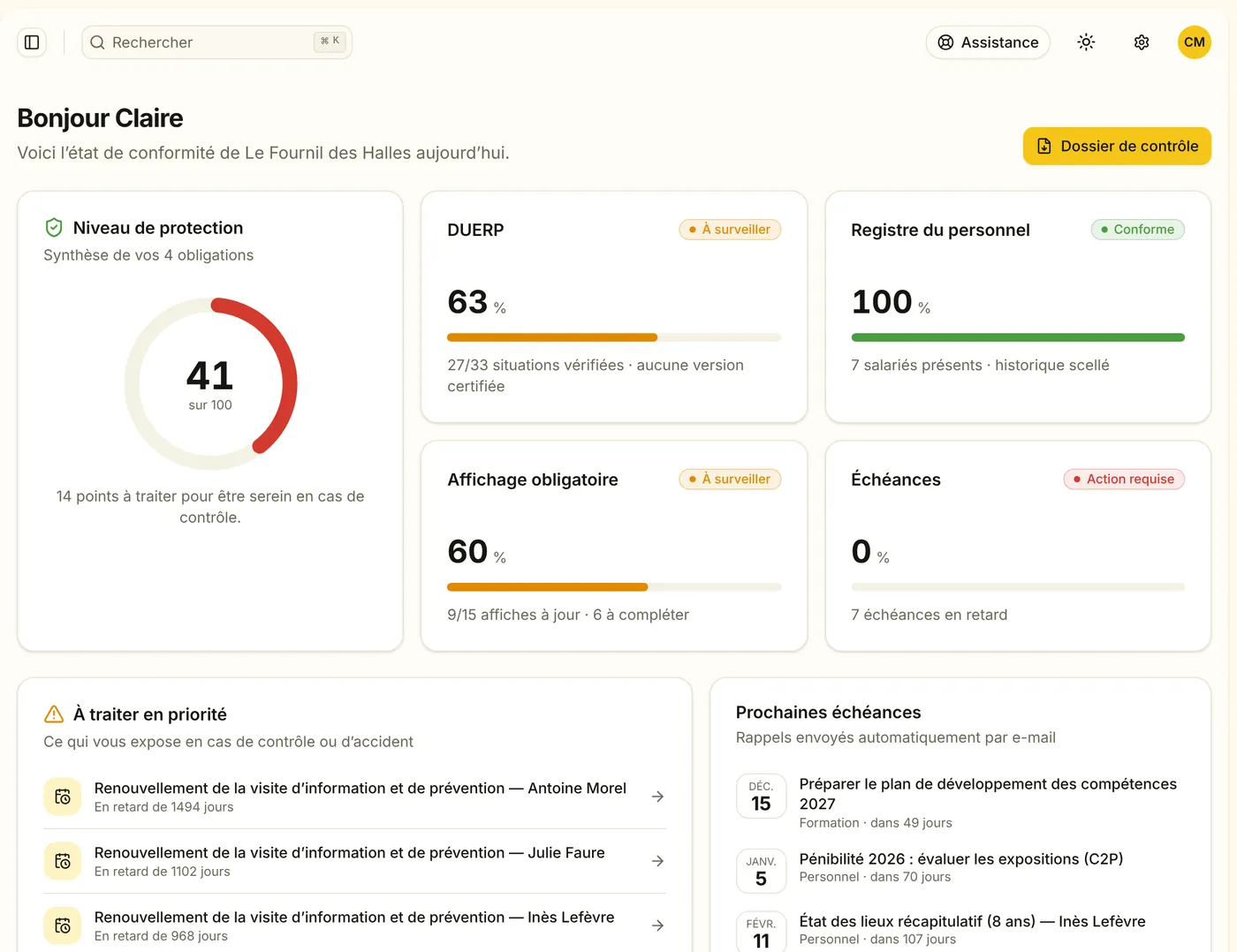This screenshot has width=1237, height=952.
Task: Select the JANV. 5 date tile
Action: [761, 872]
